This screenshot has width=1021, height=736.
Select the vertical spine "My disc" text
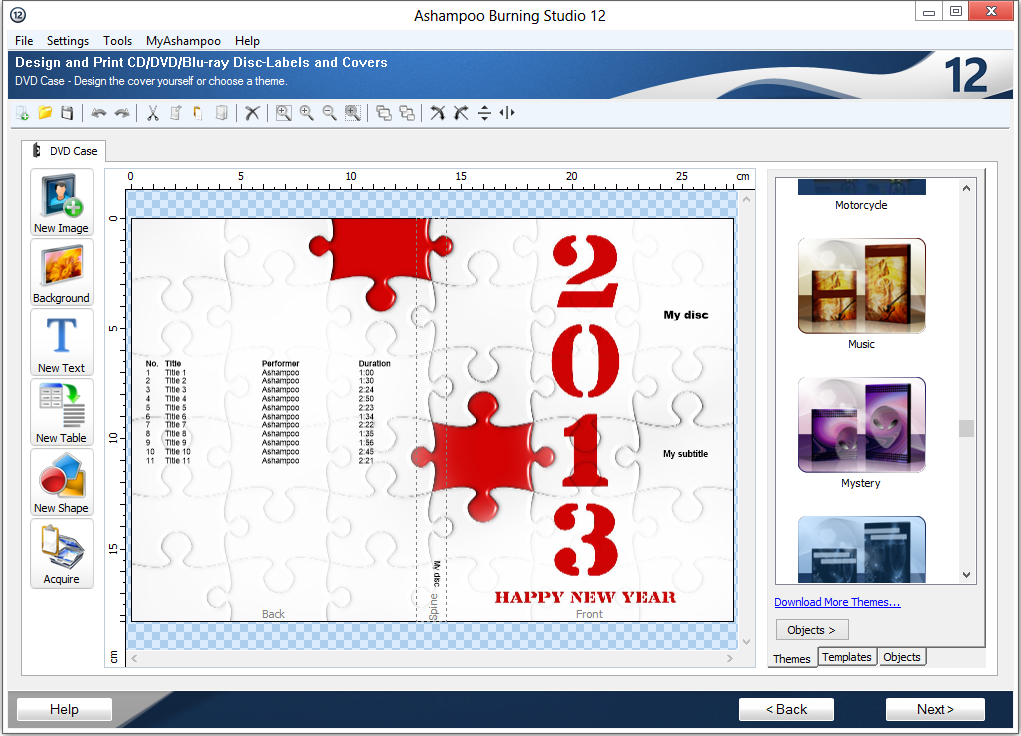pyautogui.click(x=436, y=574)
